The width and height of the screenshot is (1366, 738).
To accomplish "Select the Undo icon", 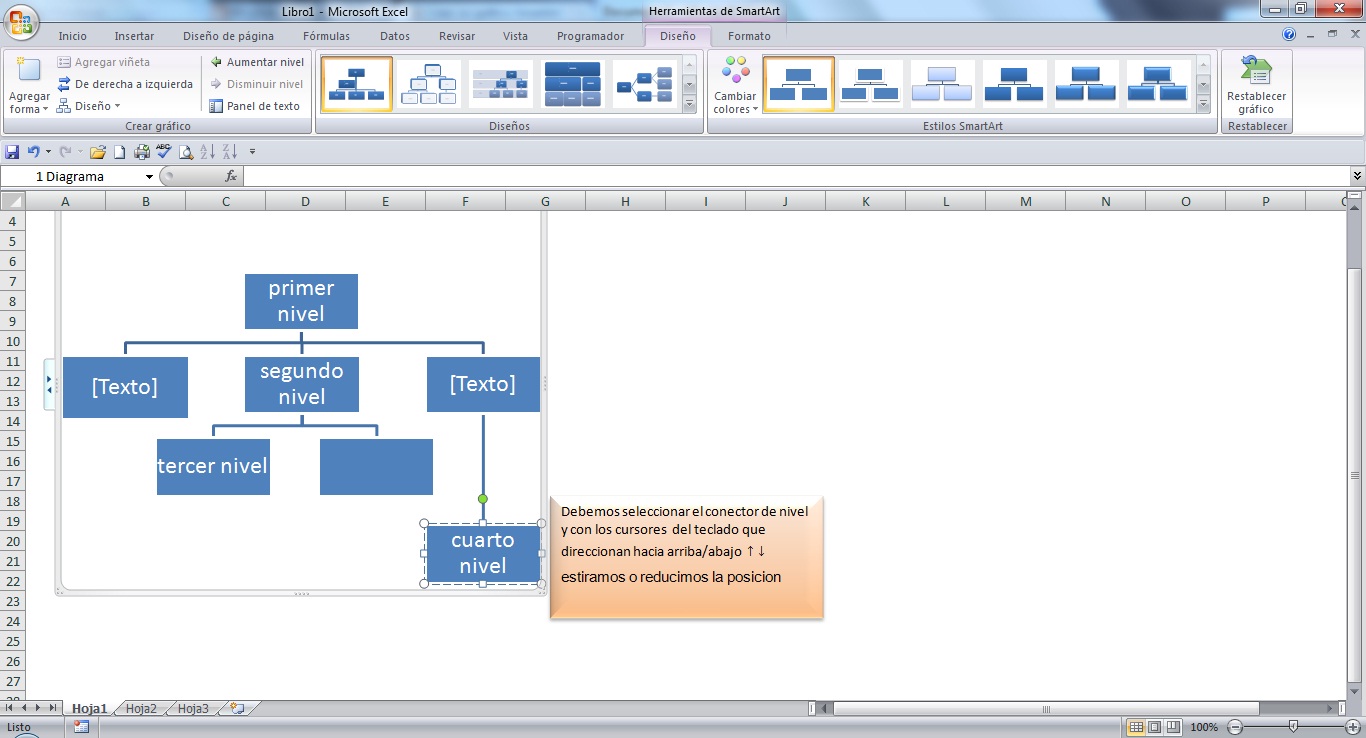I will [x=34, y=152].
